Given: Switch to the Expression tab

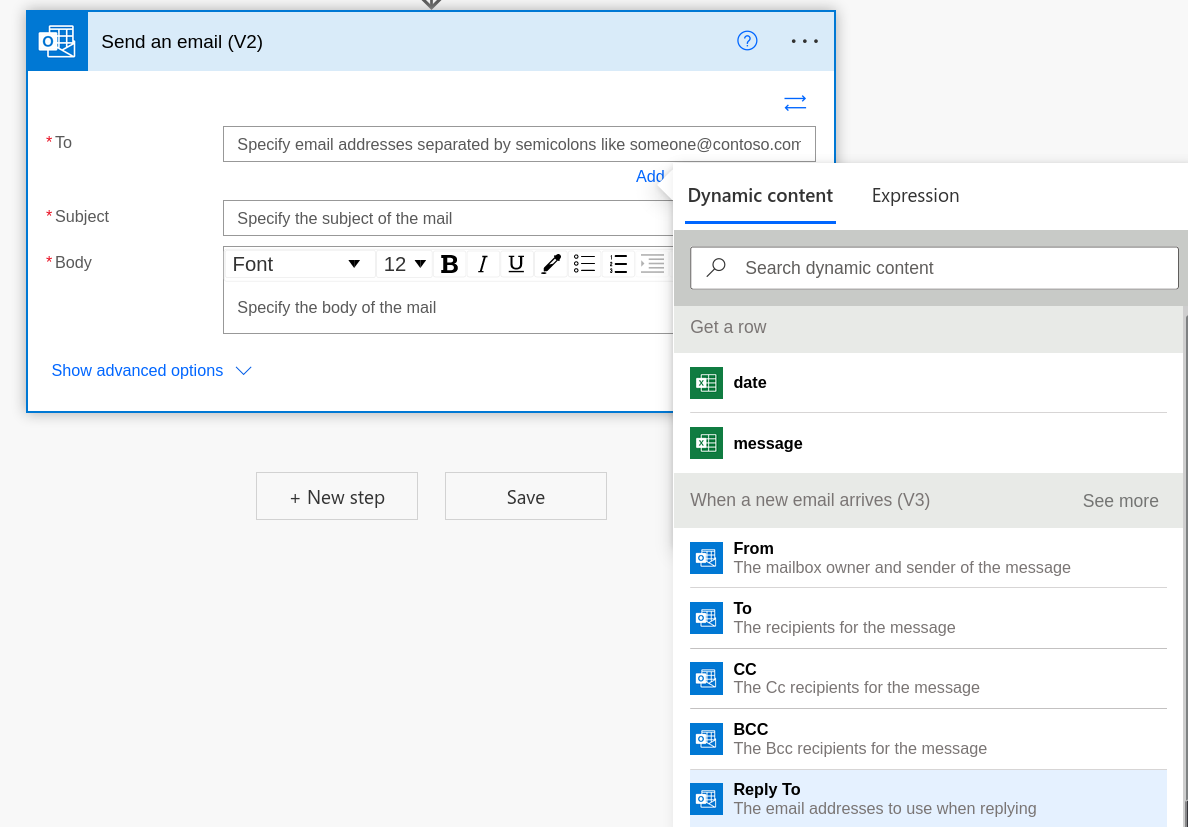Looking at the screenshot, I should (x=915, y=196).
